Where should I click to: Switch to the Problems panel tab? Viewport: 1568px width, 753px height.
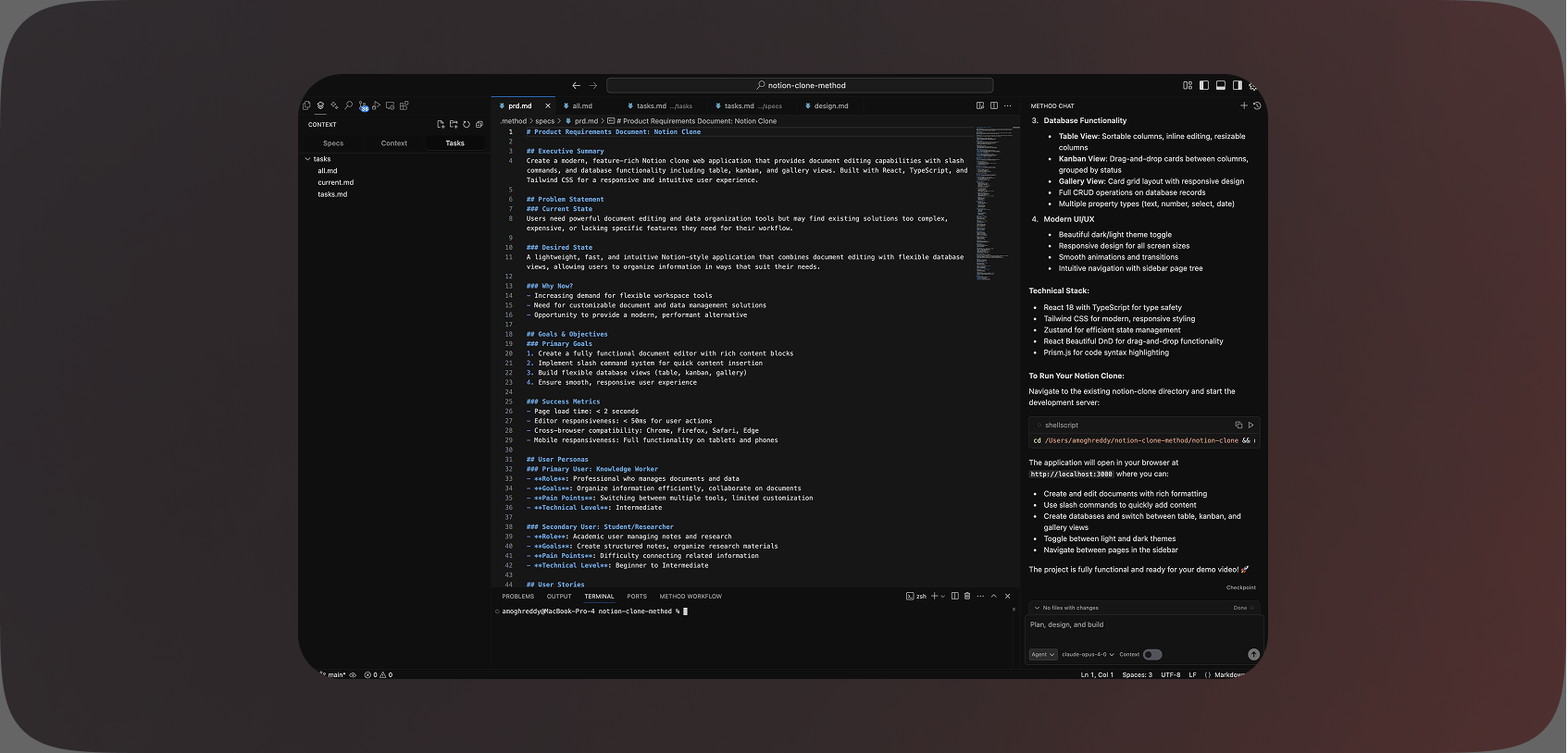518,597
